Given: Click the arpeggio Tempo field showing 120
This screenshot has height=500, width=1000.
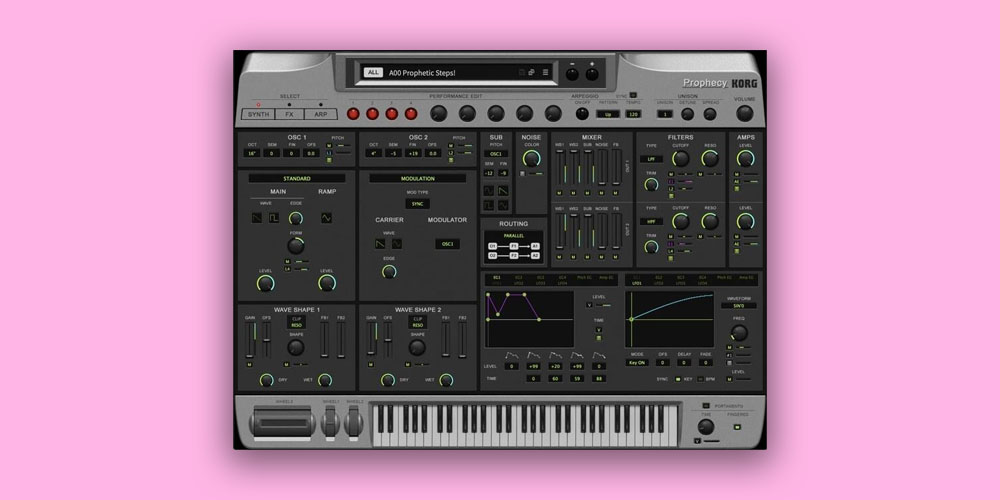Looking at the screenshot, I should click(x=633, y=114).
